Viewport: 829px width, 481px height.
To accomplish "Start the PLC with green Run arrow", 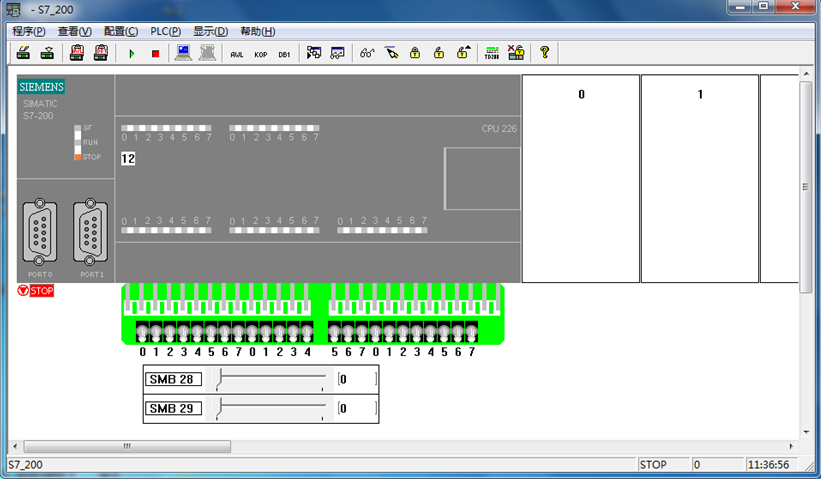I will pyautogui.click(x=132, y=53).
